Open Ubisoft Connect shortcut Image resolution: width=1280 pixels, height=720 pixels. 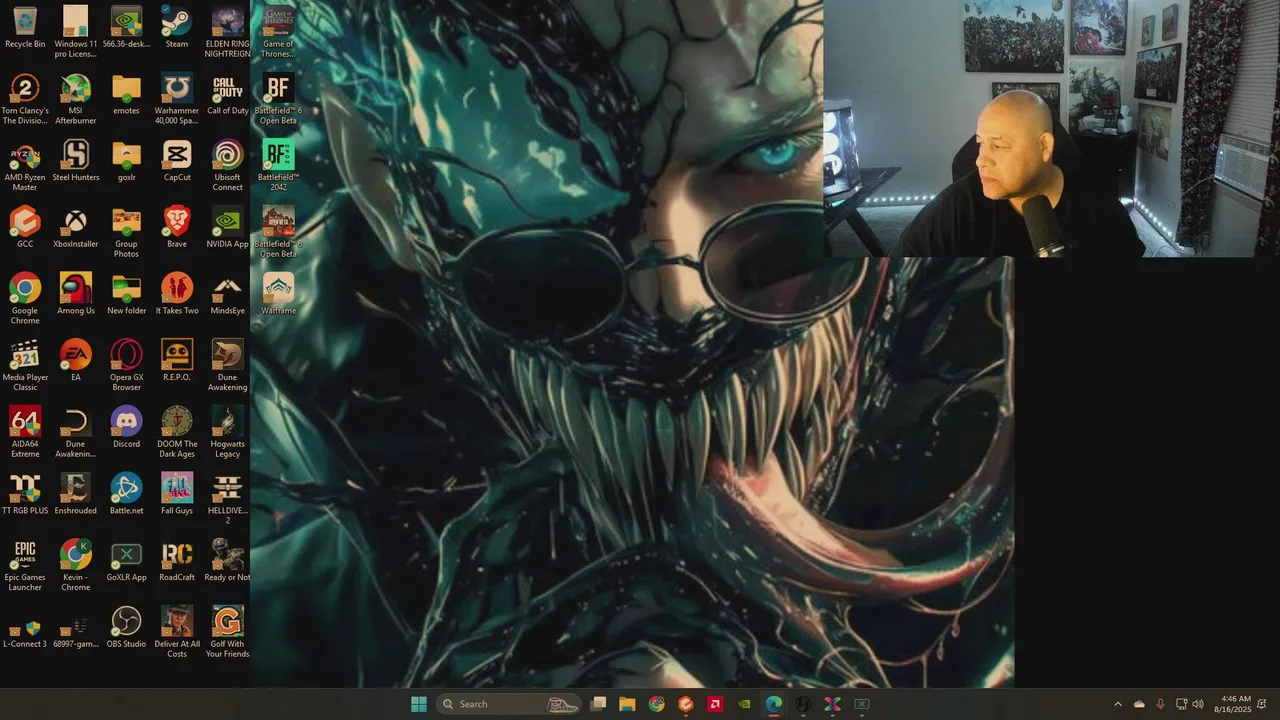coord(227,166)
